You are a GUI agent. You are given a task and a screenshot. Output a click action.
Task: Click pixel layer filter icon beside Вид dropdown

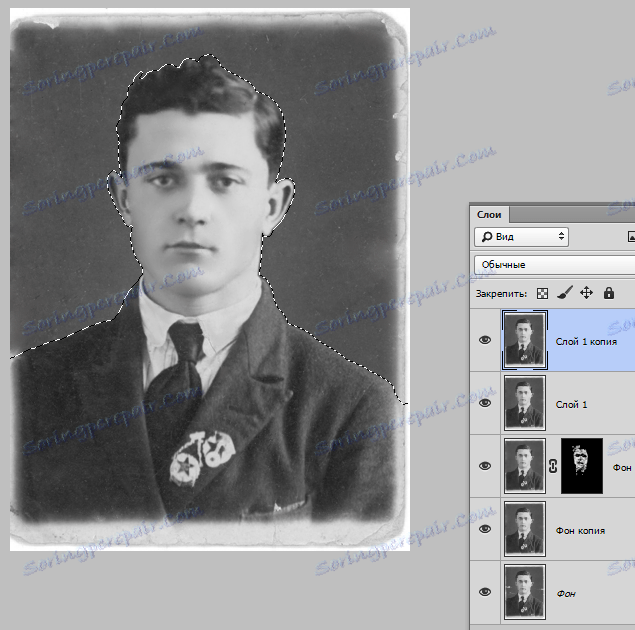click(630, 237)
